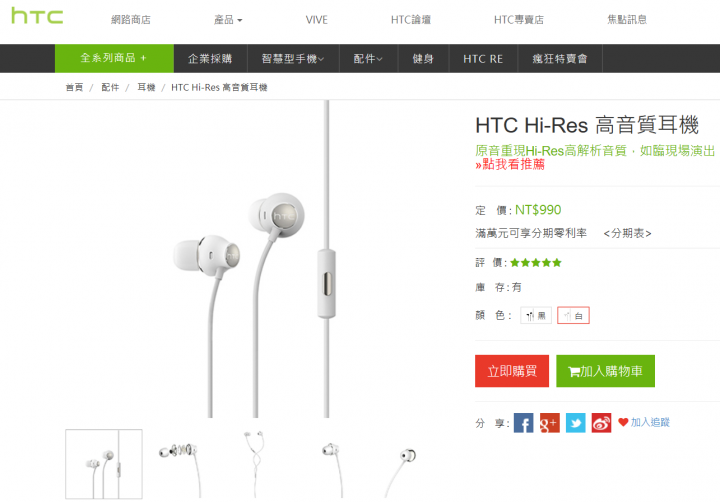Share product on Weibo
Screen dimensions: 720x502
coord(601,423)
